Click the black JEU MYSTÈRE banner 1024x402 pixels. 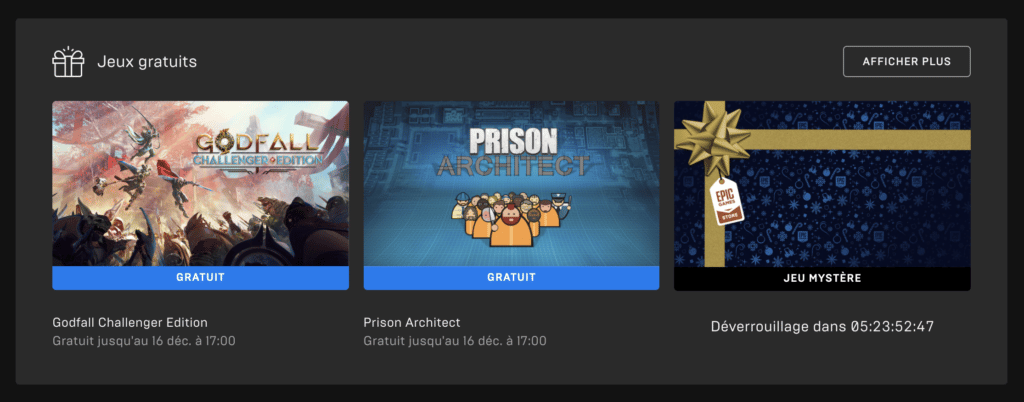822,279
